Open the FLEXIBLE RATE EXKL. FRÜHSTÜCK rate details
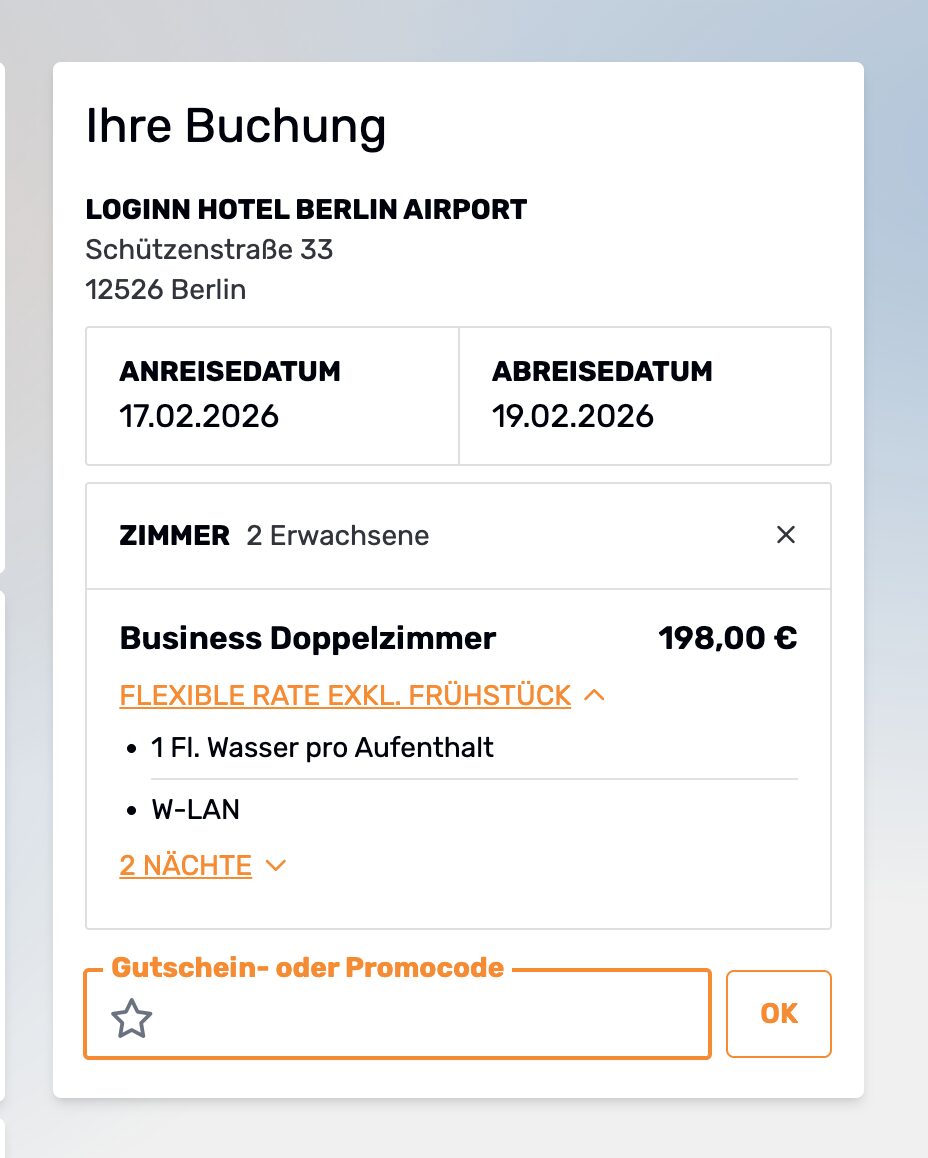928x1158 pixels. (x=344, y=694)
